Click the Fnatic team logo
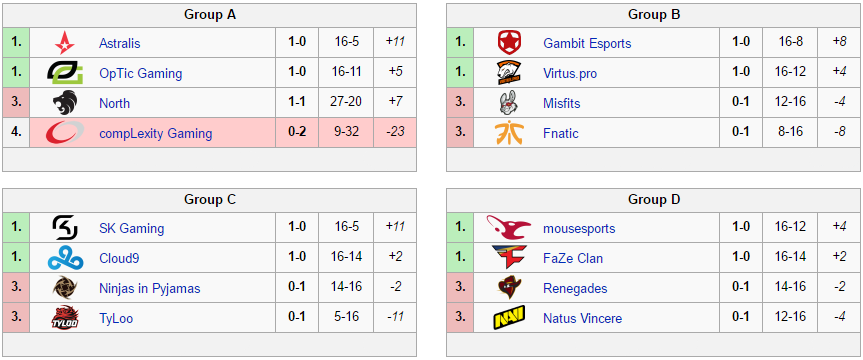863x360 pixels. (509, 133)
